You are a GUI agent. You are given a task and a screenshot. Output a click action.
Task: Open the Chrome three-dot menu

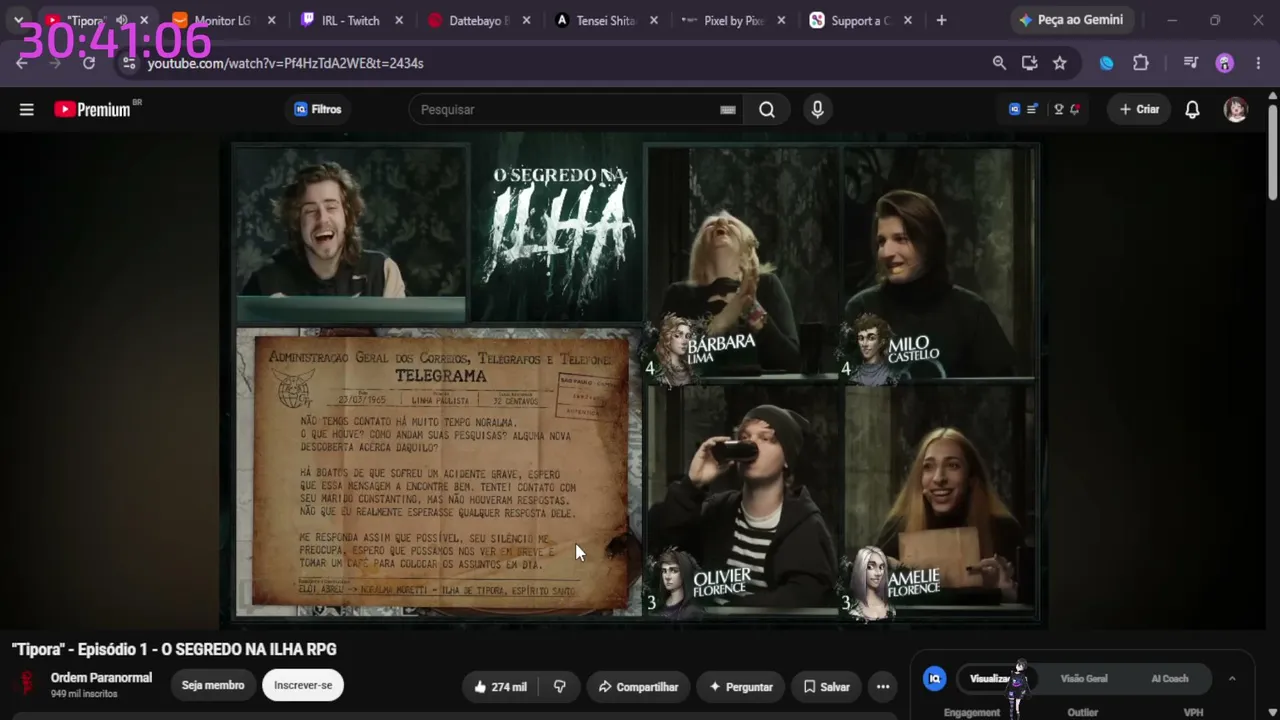1257,63
